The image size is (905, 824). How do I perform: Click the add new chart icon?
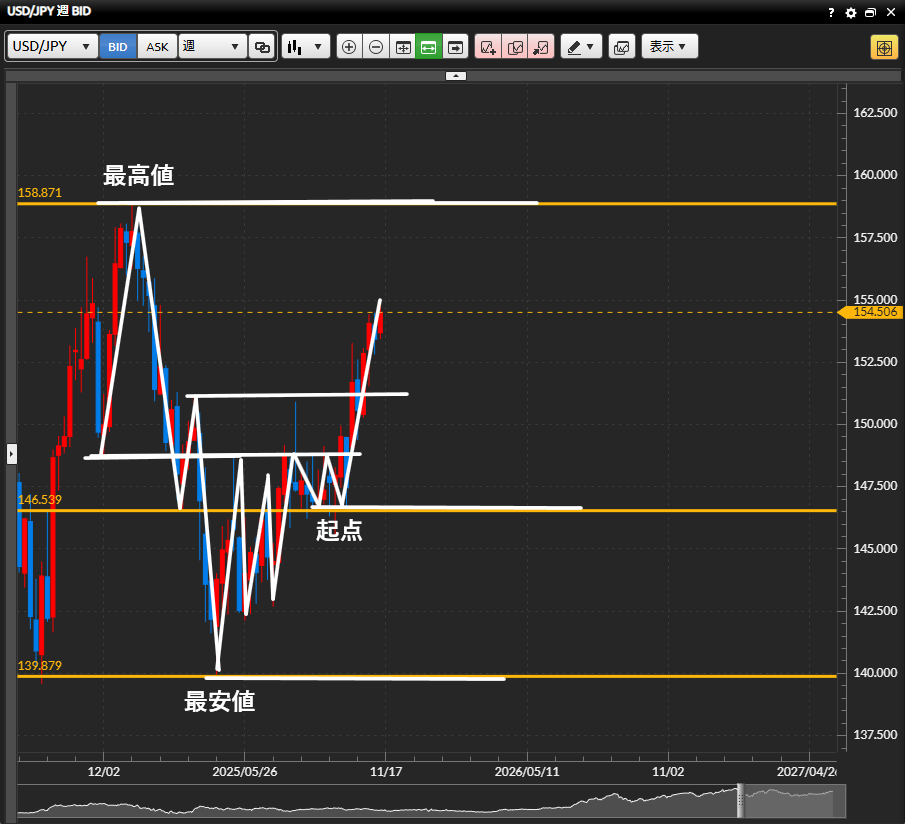point(487,47)
